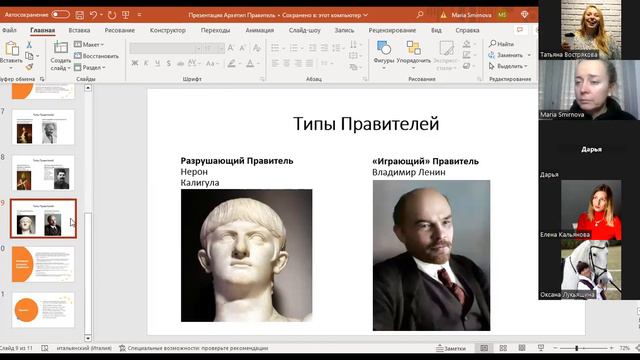
Task: Switch to Slide Sorter view icon
Action: (503, 348)
